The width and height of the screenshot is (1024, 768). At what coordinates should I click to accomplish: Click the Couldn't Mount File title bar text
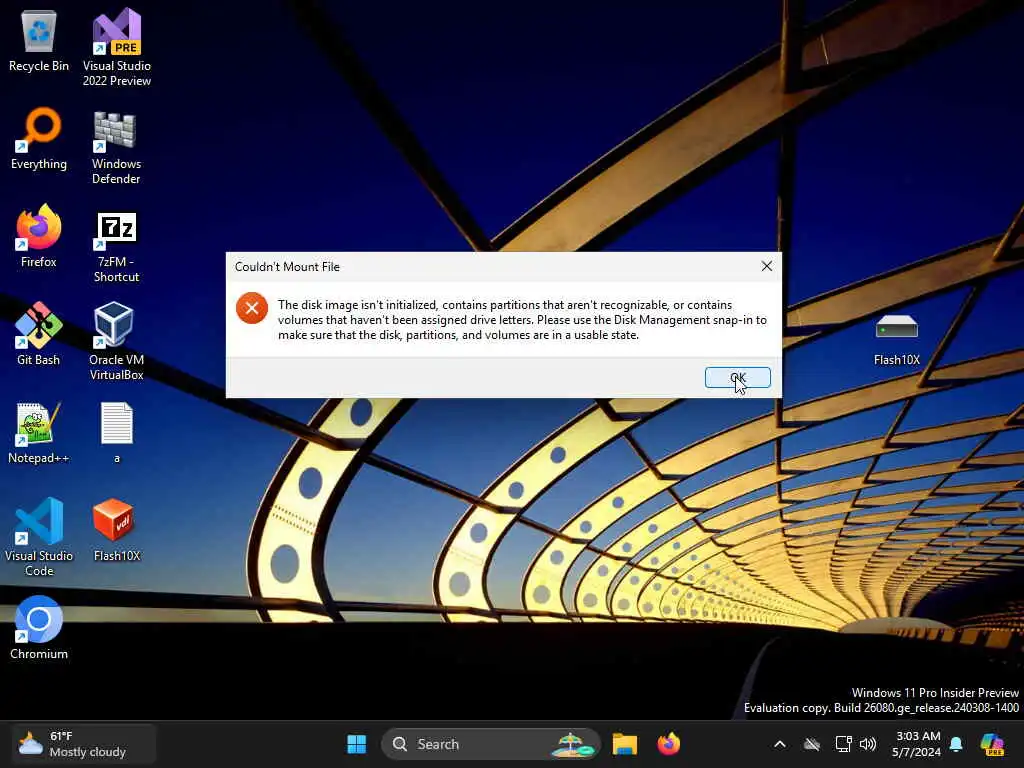[287, 266]
